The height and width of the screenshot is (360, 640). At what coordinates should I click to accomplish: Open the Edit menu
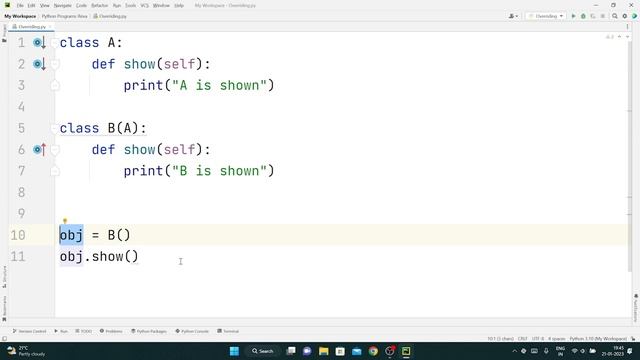[31, 5]
